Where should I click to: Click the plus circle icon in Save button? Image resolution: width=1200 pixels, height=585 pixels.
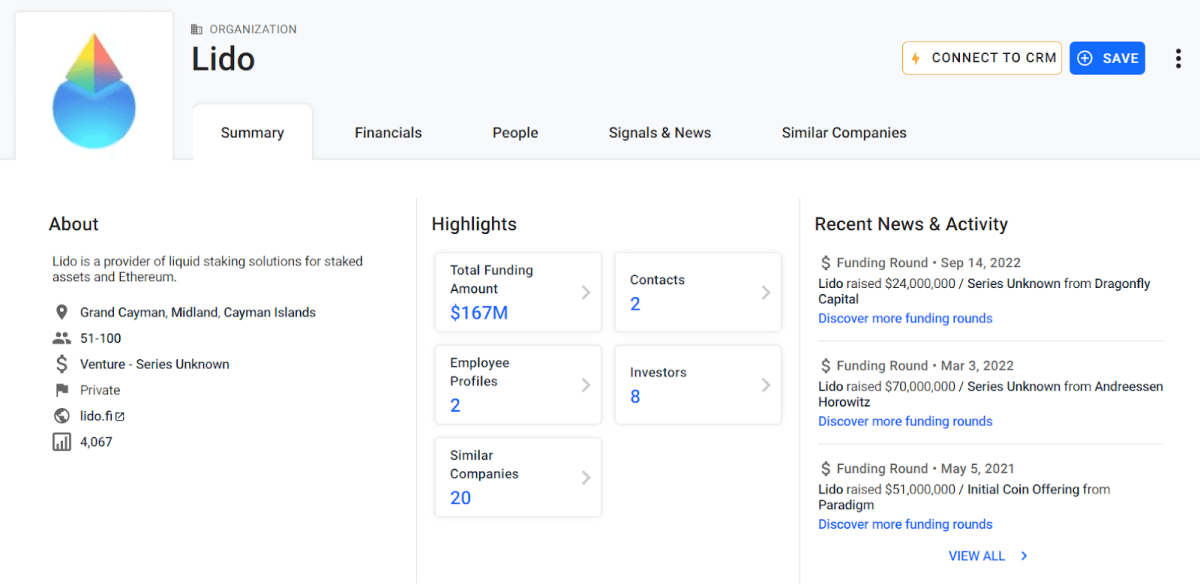(1085, 58)
